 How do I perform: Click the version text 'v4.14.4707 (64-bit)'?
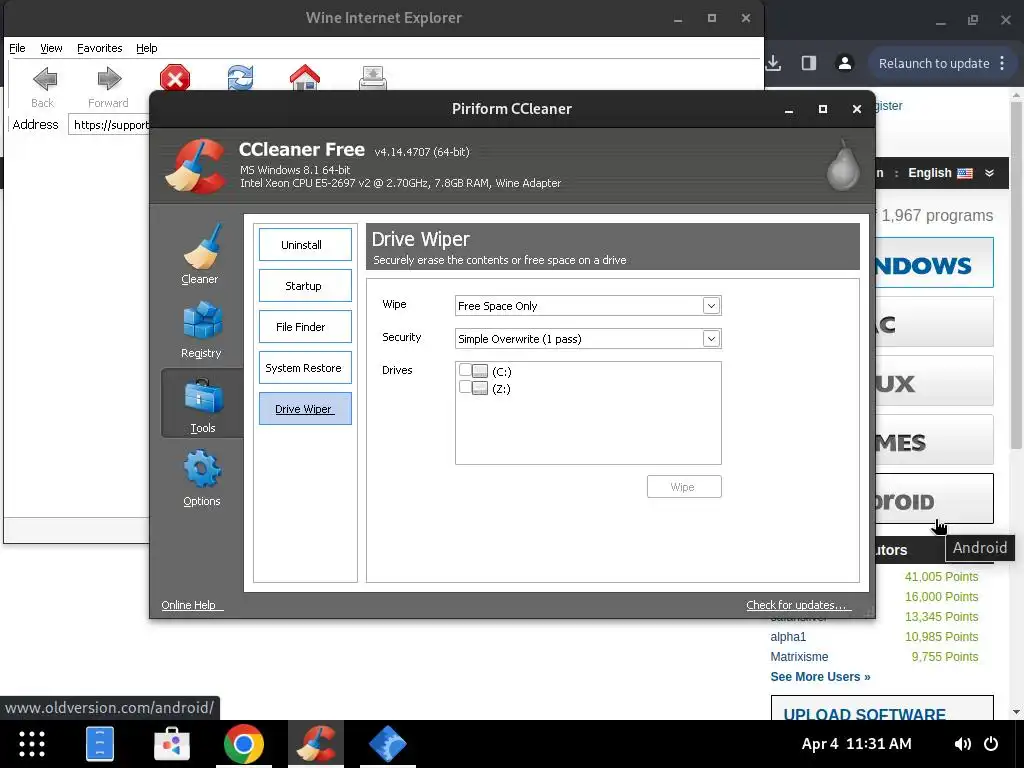[422, 152]
